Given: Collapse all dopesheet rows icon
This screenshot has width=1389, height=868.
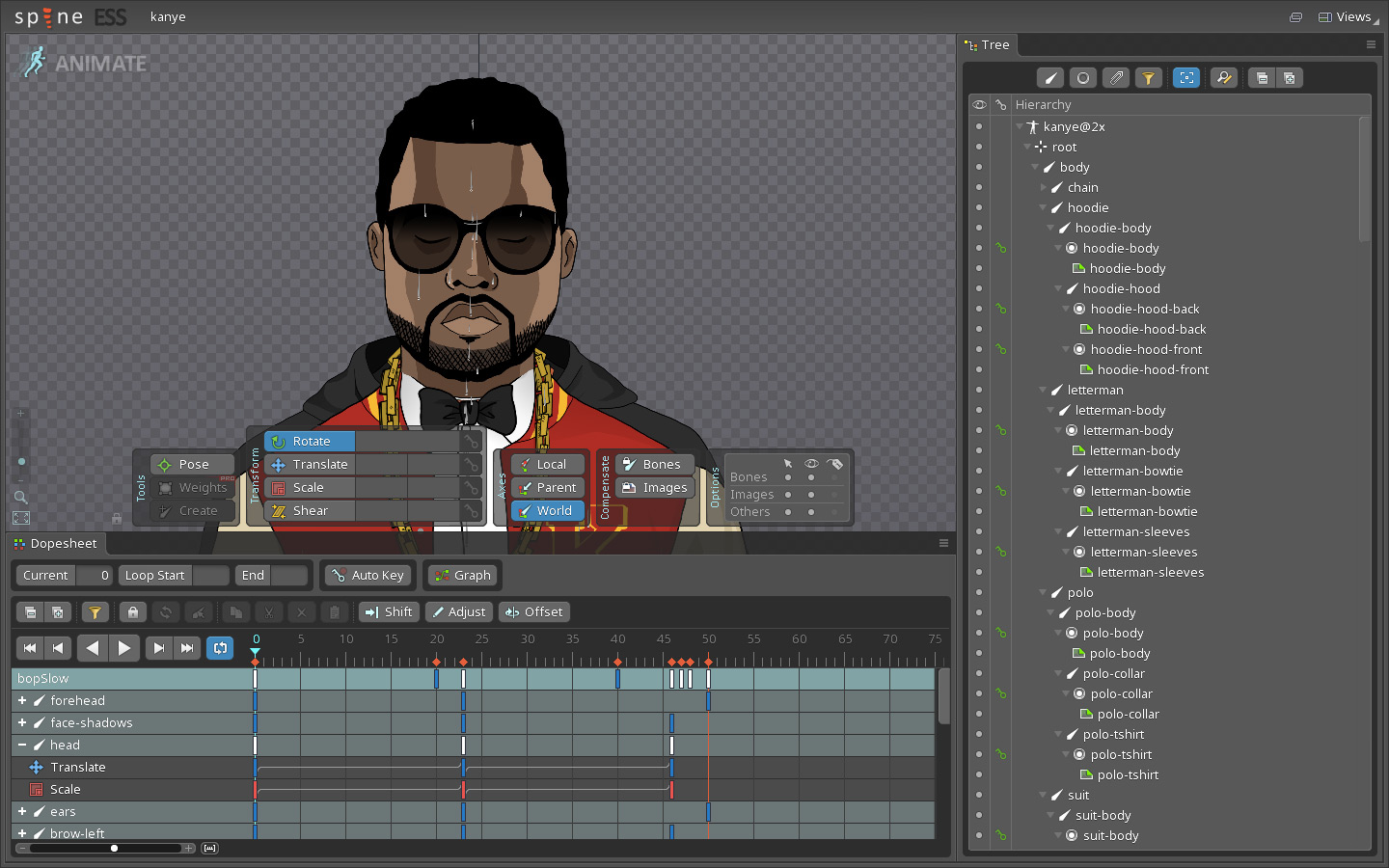Looking at the screenshot, I should coord(30,612).
